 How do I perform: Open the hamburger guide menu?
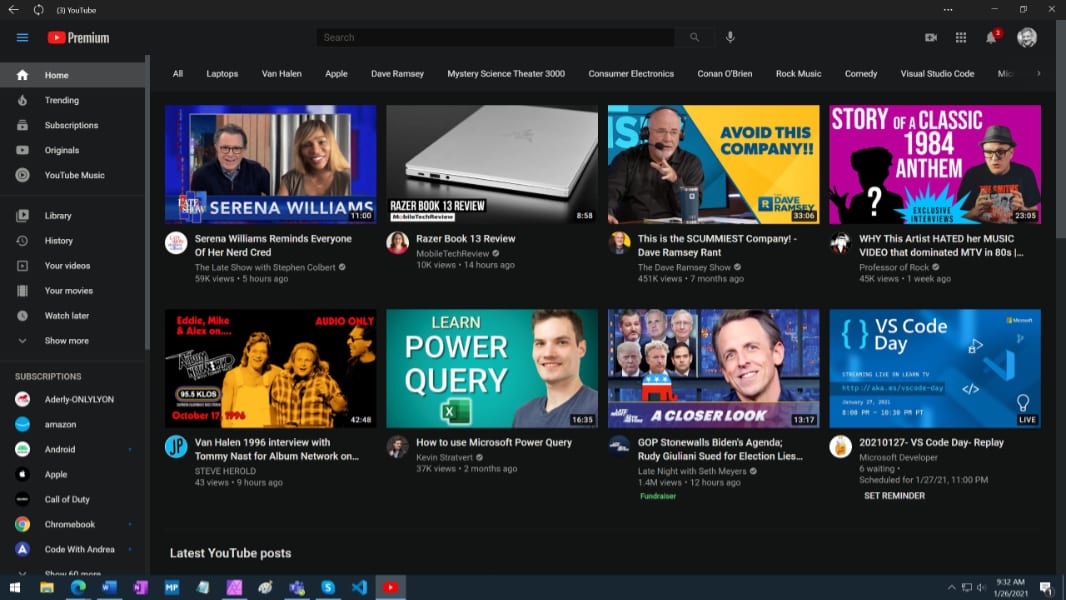pyautogui.click(x=22, y=37)
